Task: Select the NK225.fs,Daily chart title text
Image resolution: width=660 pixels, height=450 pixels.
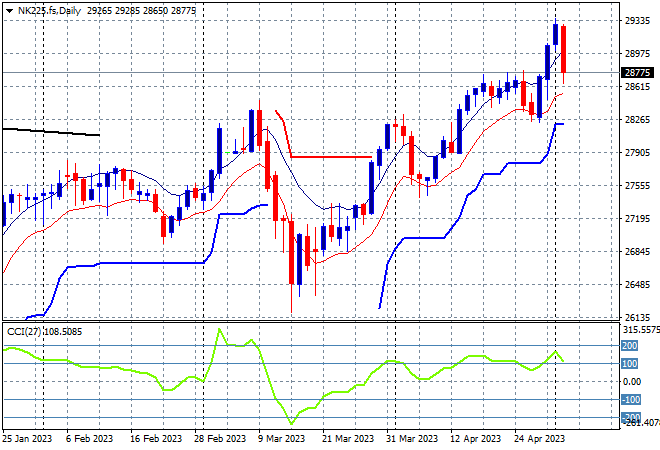Action: 49,11
